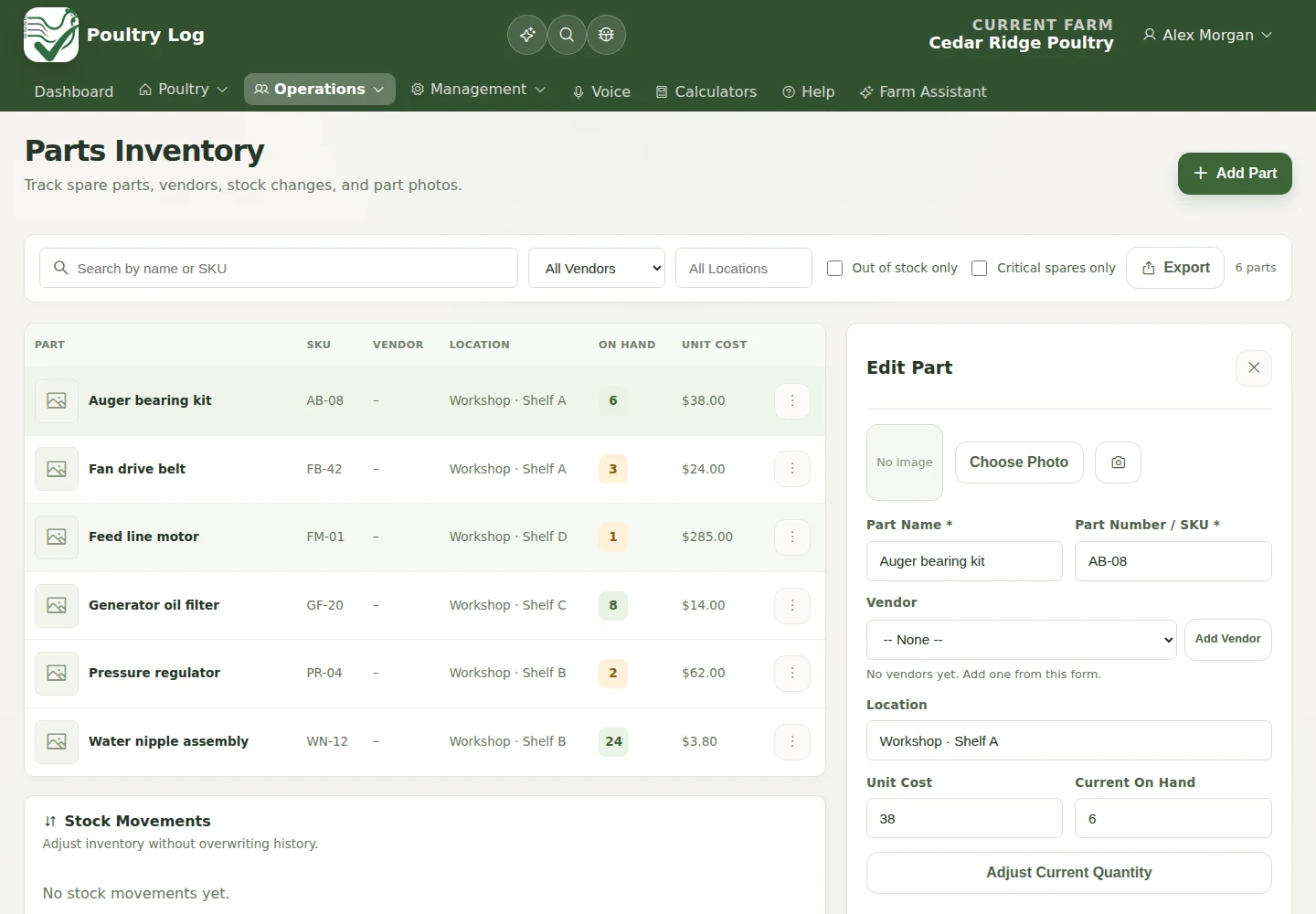The width and height of the screenshot is (1316, 914).
Task: Click the Unit Cost input field
Action: coord(964,819)
